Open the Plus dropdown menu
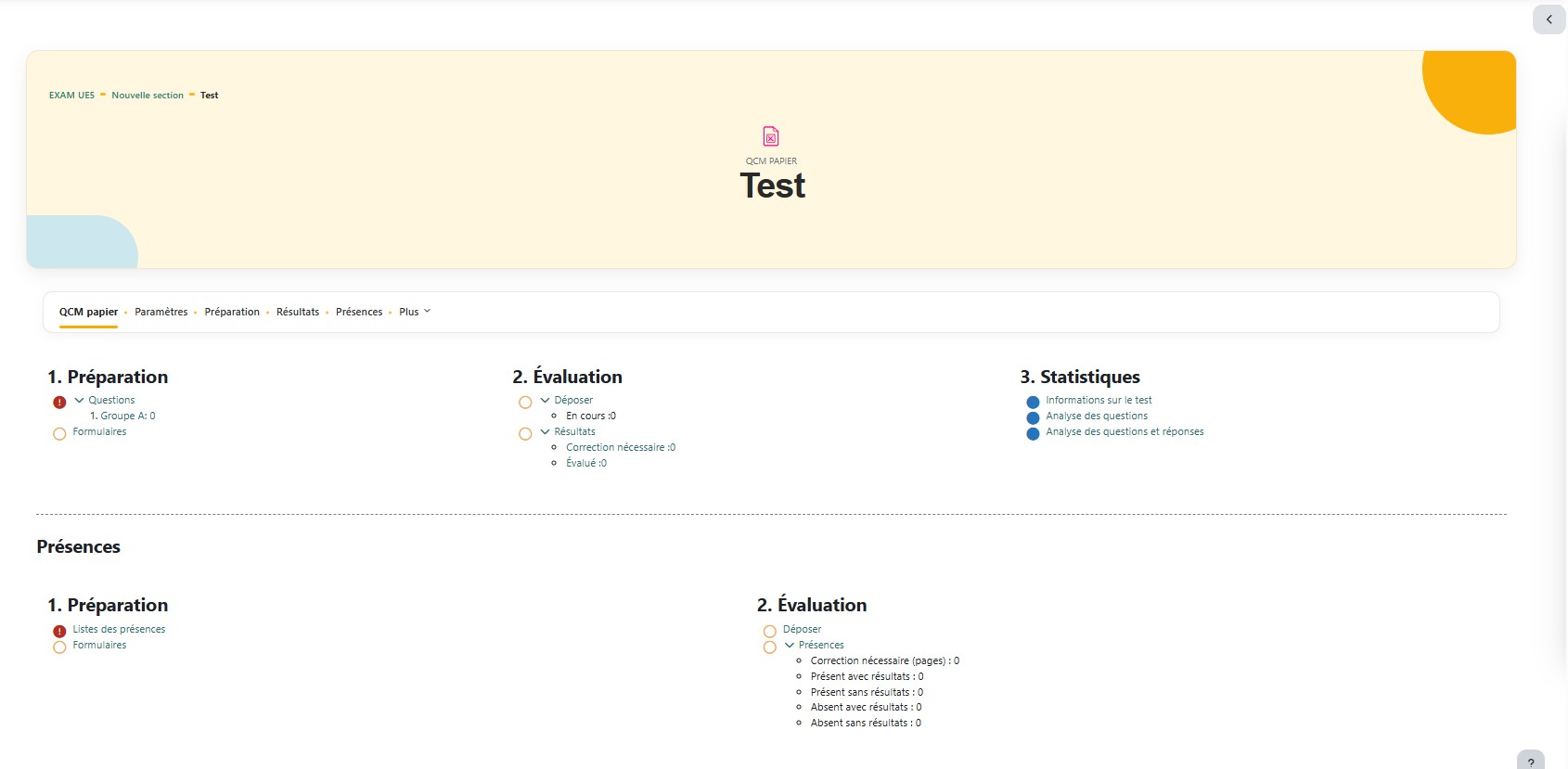1568x769 pixels. 415,312
